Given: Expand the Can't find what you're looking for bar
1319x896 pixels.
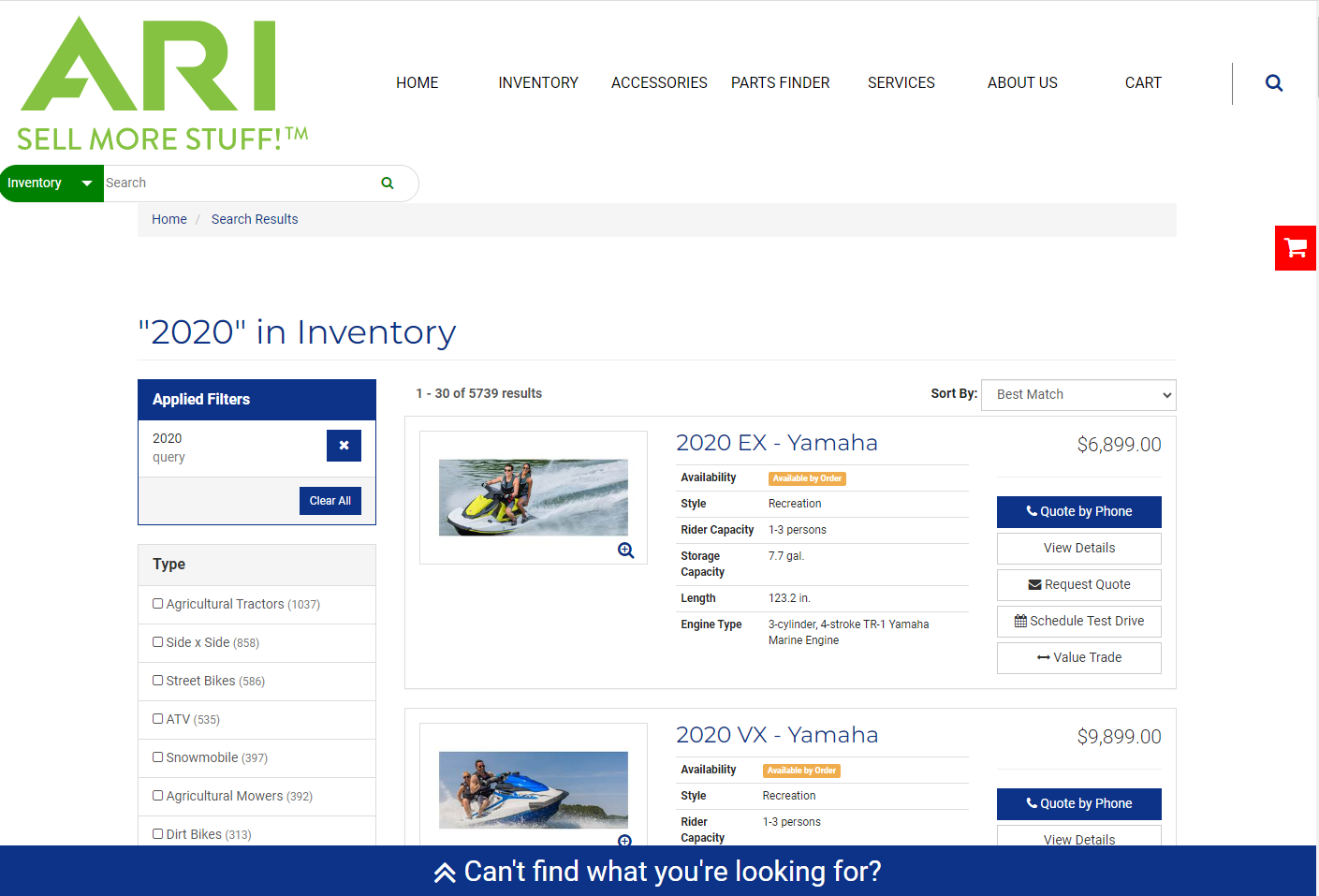Looking at the screenshot, I should coord(658,872).
